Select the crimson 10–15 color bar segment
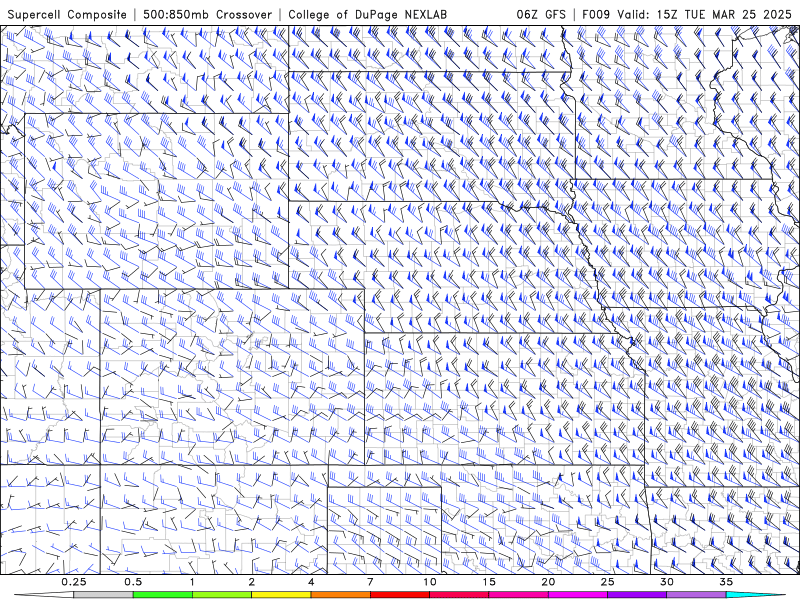This screenshot has width=800, height=600. coord(459,595)
